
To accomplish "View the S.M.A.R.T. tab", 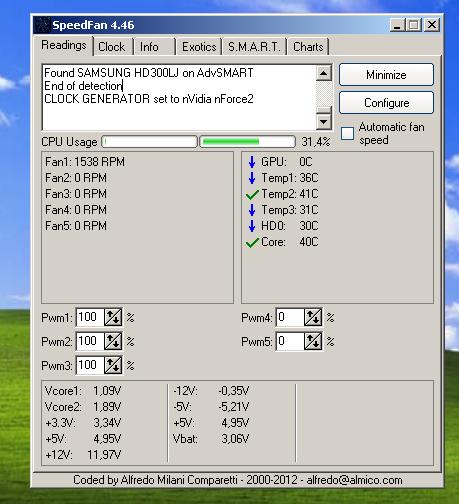I will pyautogui.click(x=254, y=47).
